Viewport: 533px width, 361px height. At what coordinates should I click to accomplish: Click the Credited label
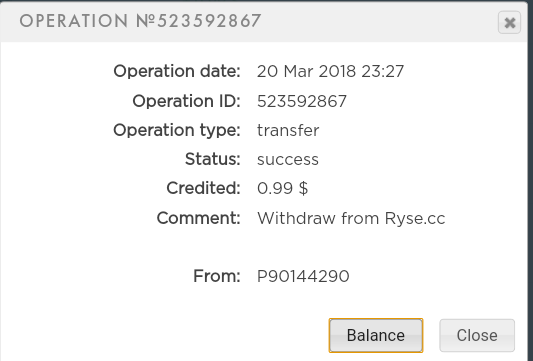(203, 188)
